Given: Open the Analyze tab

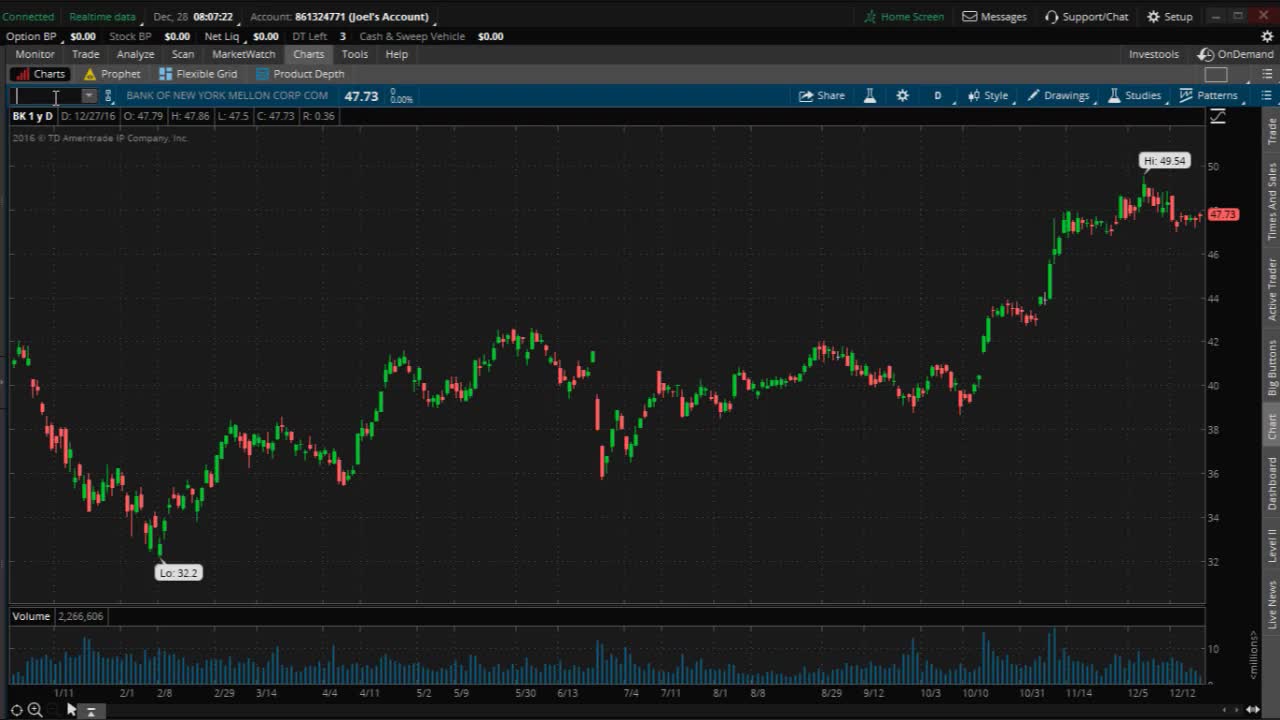Looking at the screenshot, I should tap(135, 54).
